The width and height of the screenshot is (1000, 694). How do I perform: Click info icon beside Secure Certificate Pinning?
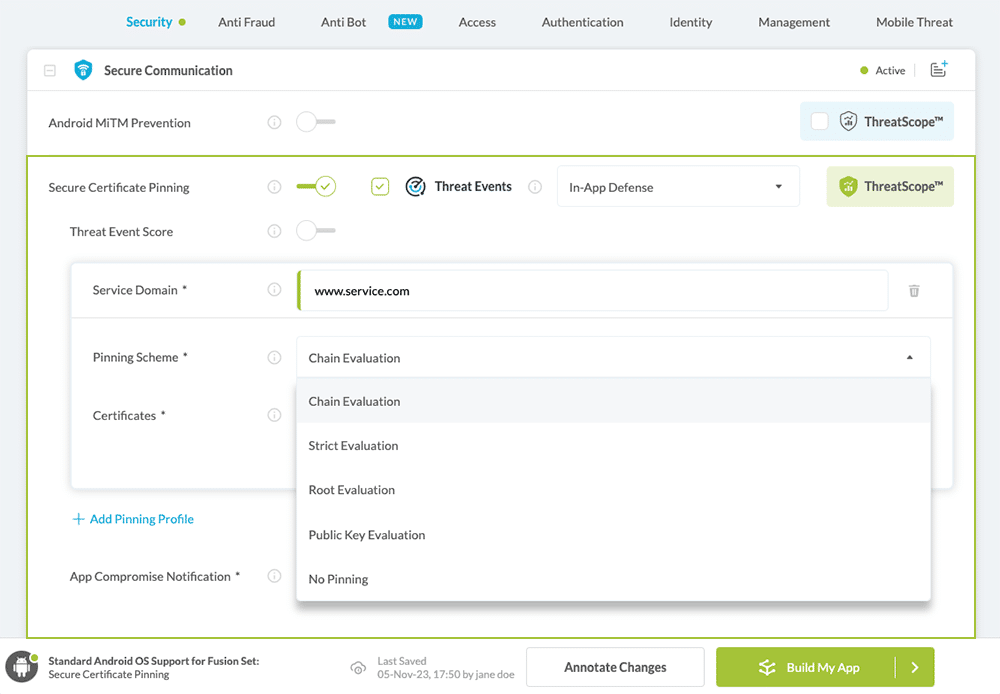click(x=274, y=187)
